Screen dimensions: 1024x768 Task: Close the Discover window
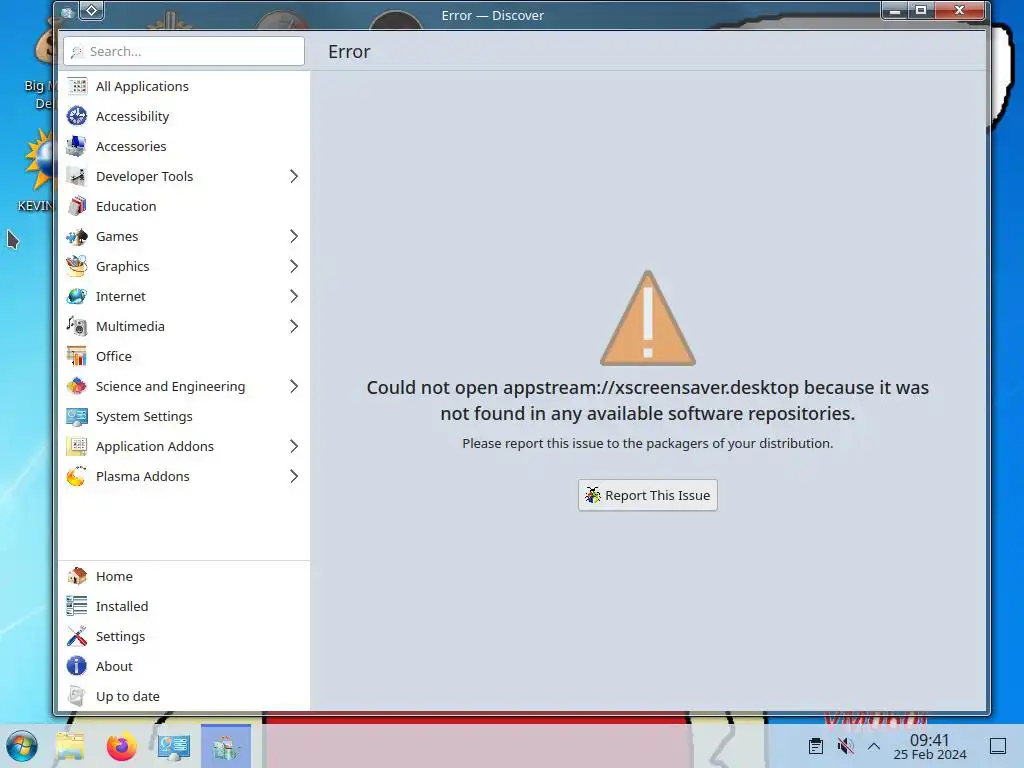[x=959, y=10]
